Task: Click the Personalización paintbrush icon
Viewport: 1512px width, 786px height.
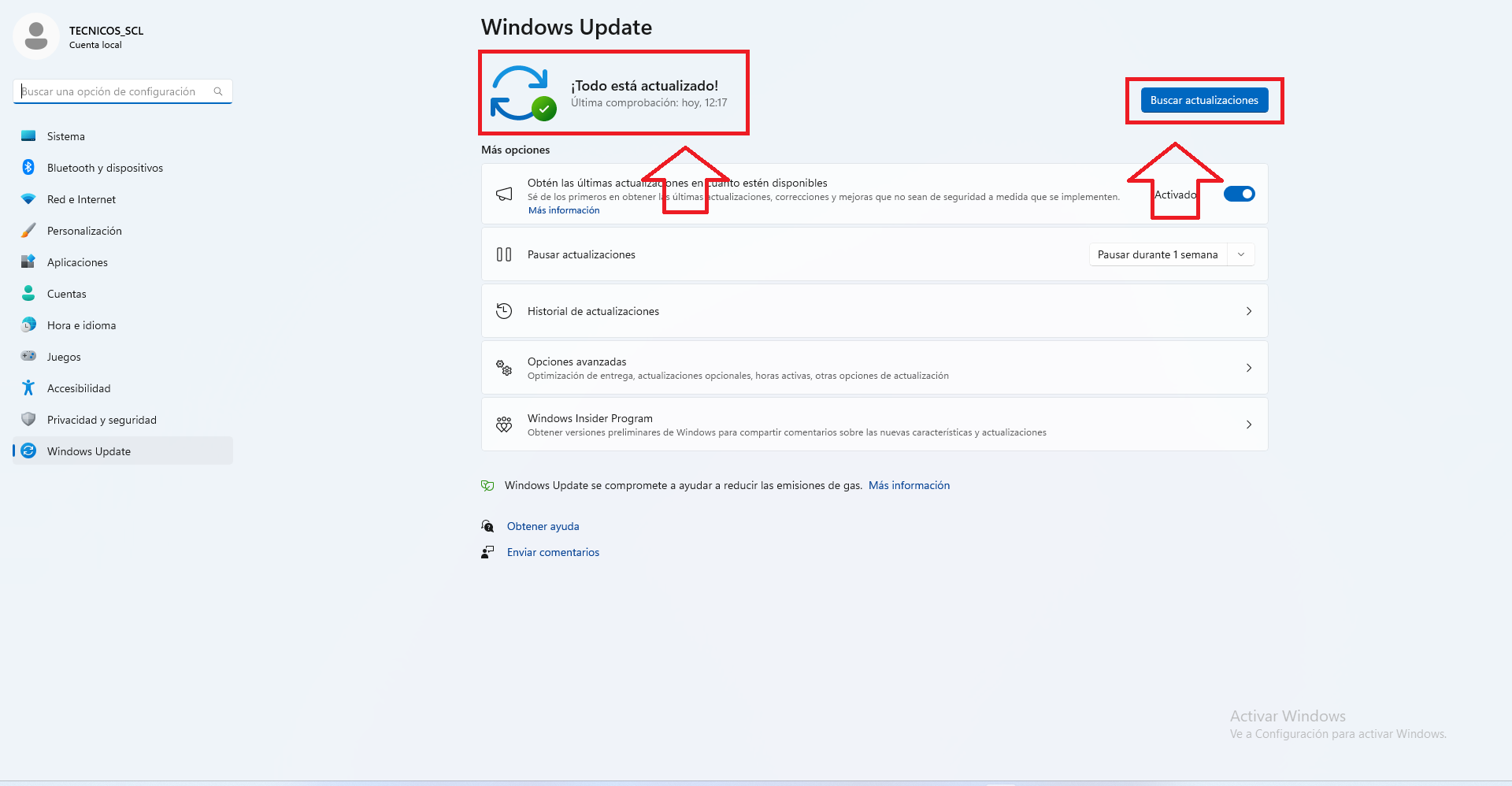Action: tap(28, 231)
